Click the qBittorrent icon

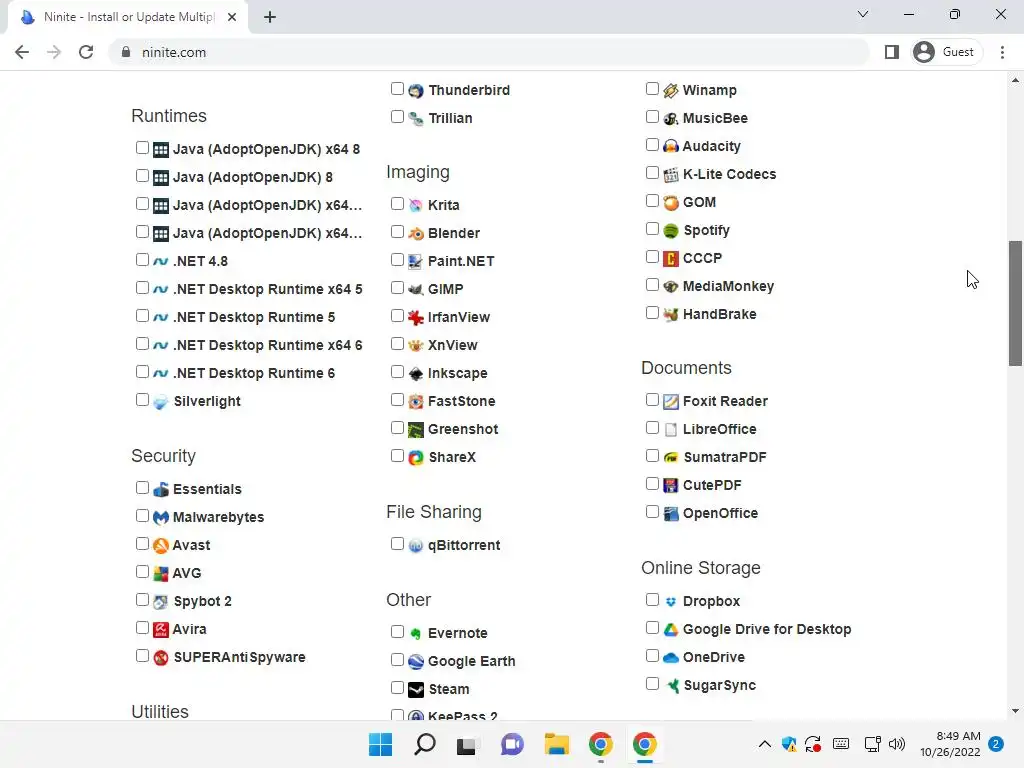416,545
